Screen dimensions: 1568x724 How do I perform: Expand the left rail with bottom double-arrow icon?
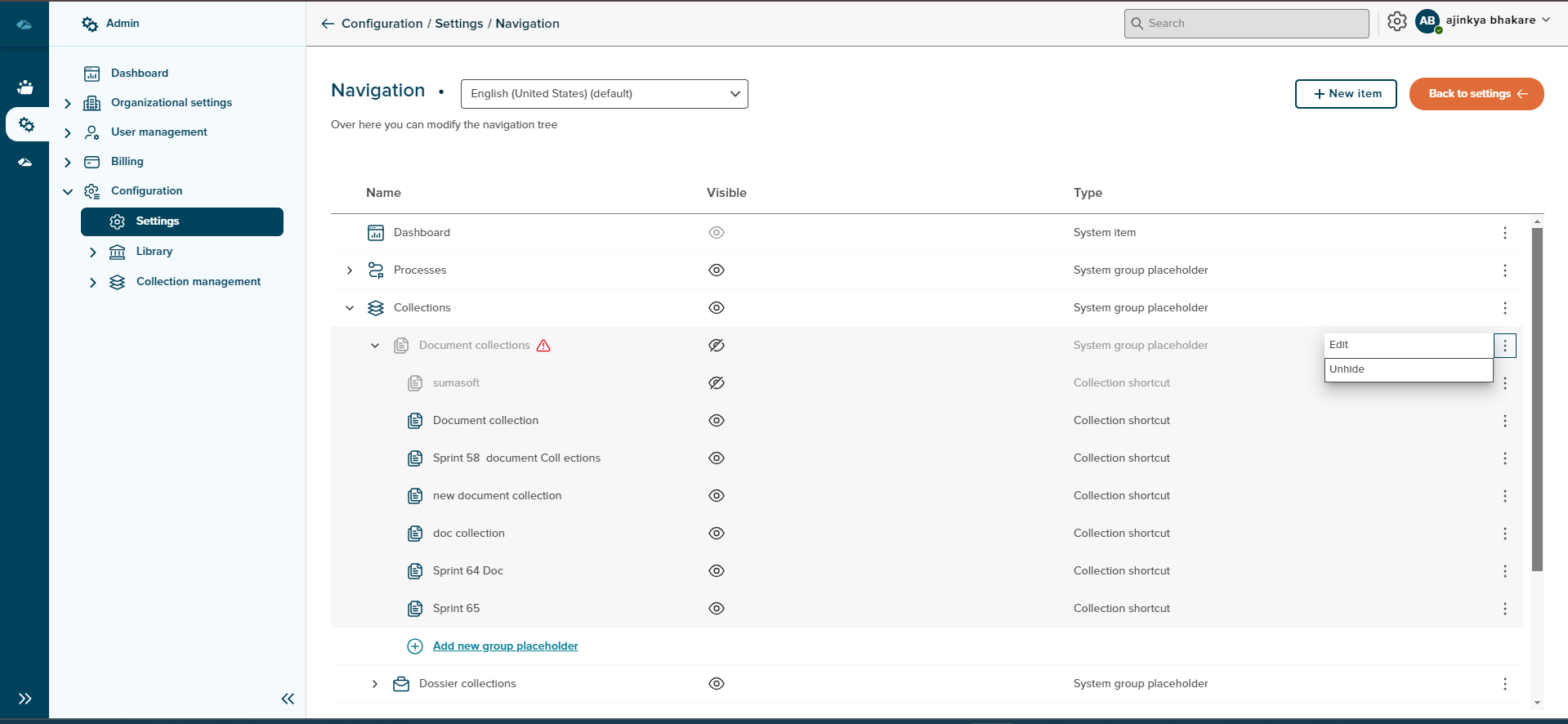point(25,699)
